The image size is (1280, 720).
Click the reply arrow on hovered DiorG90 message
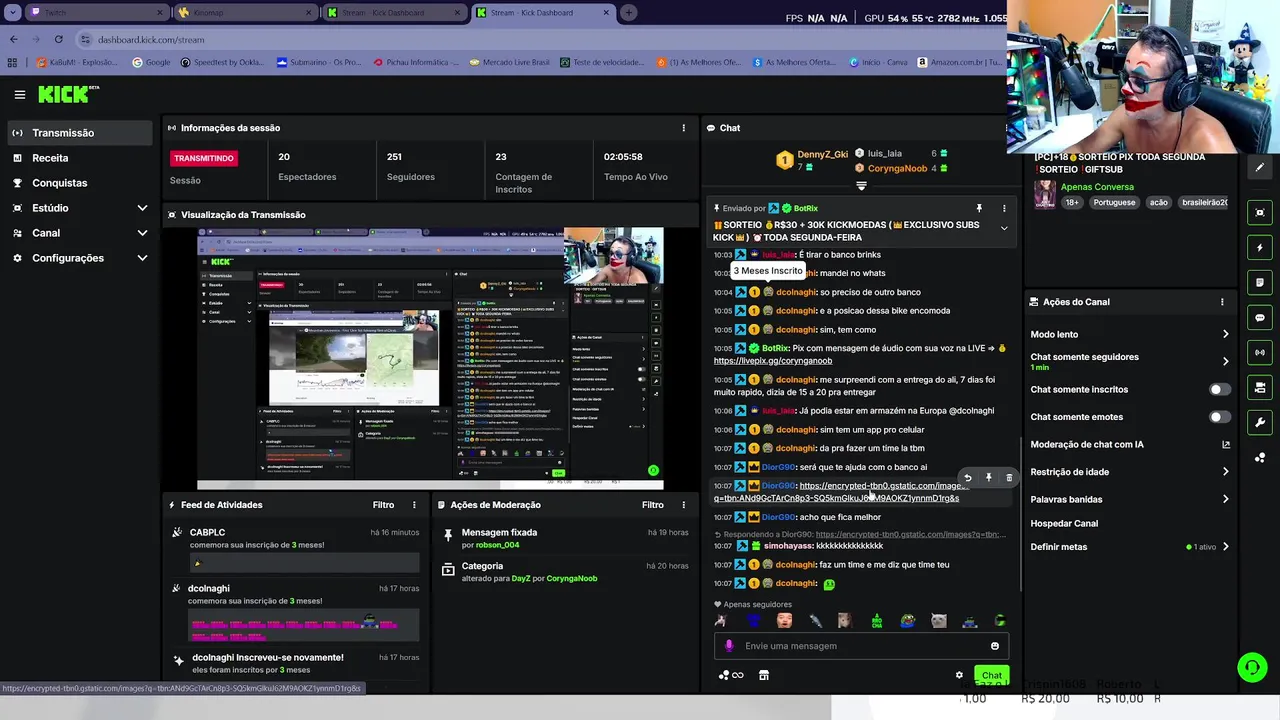point(967,478)
